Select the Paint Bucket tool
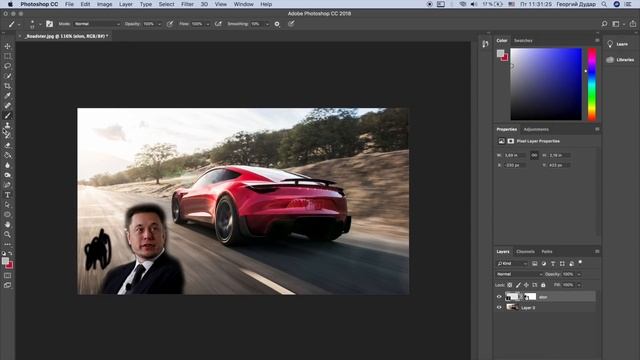640x360 pixels. [x=7, y=155]
